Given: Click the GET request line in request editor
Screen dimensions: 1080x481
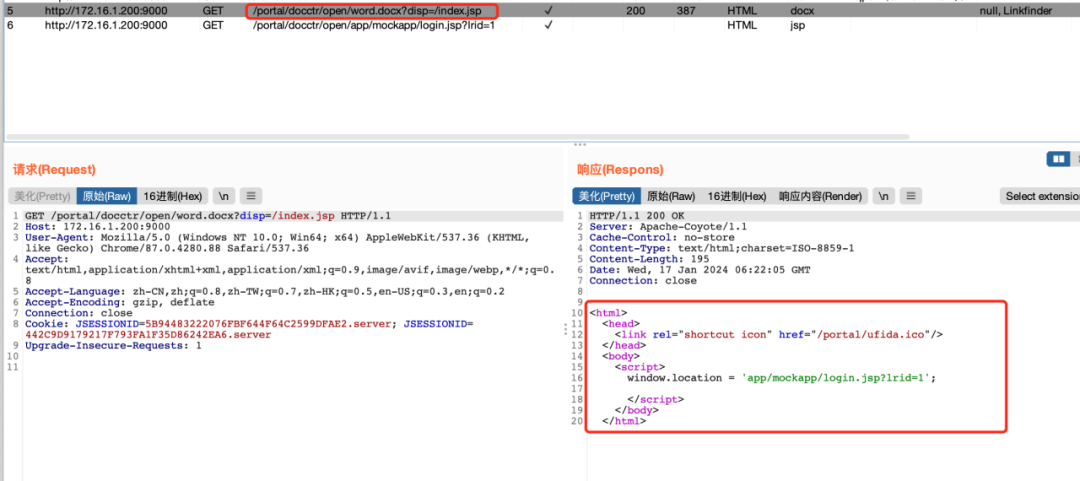Looking at the screenshot, I should (208, 216).
